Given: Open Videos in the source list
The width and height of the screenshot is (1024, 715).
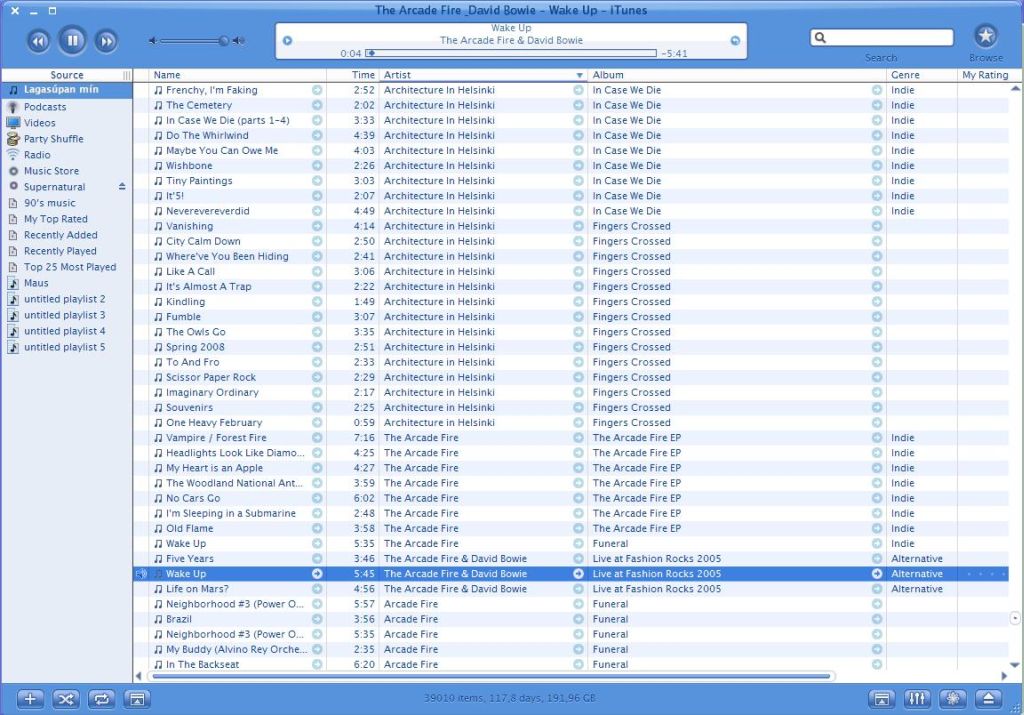Looking at the screenshot, I should click(x=67, y=123).
